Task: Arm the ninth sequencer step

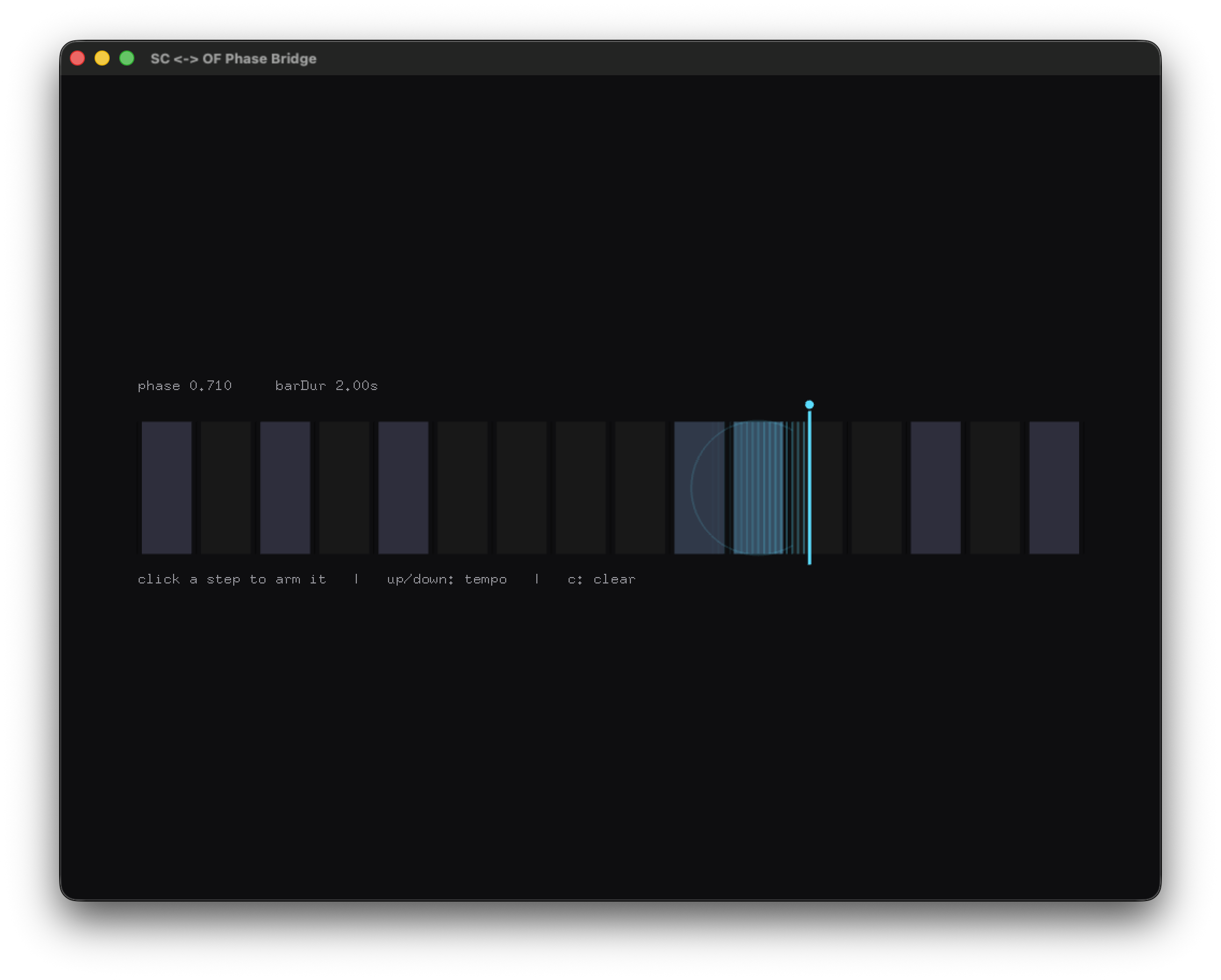Action: coord(640,487)
